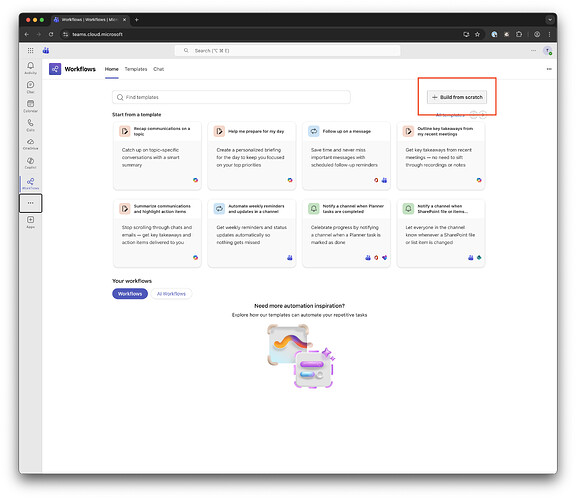The width and height of the screenshot is (576, 499).
Task: Select the Workflows app in the sidebar
Action: click(x=30, y=184)
